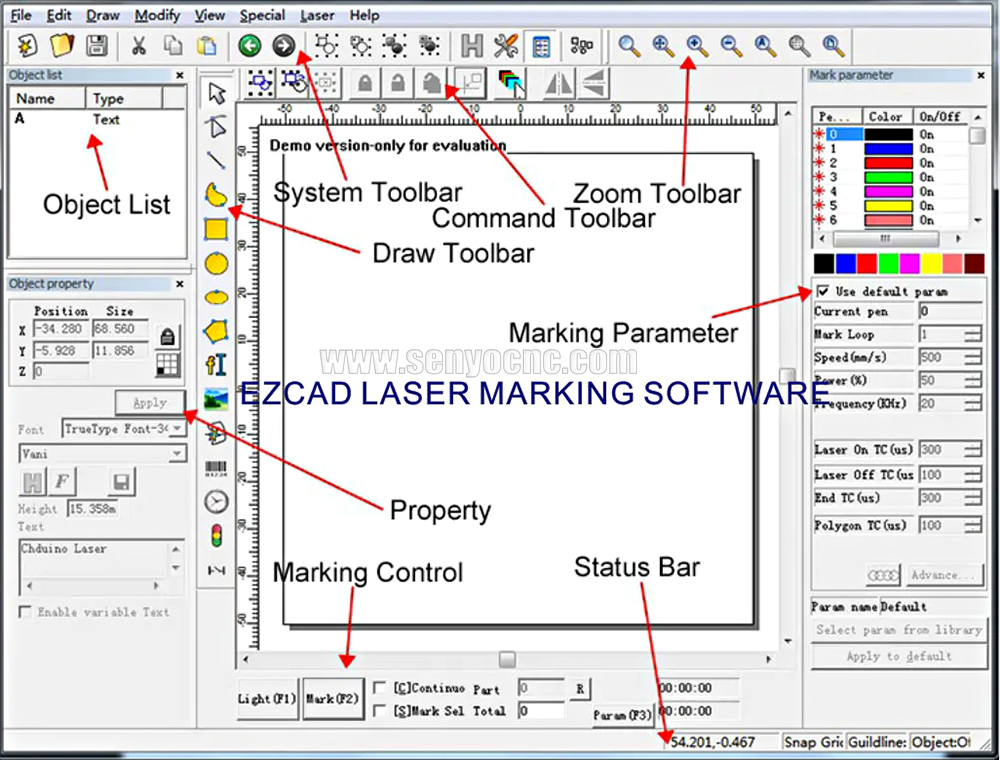Toggle the size lock padlock button

coord(167,336)
